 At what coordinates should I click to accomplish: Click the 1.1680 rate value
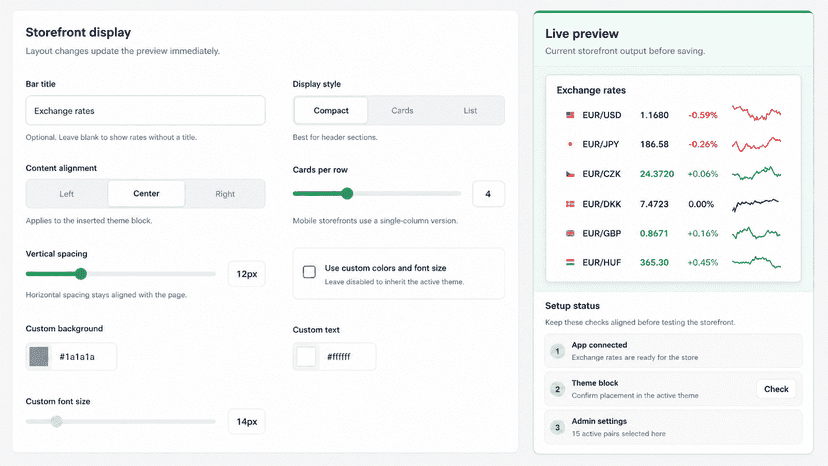pyautogui.click(x=654, y=115)
